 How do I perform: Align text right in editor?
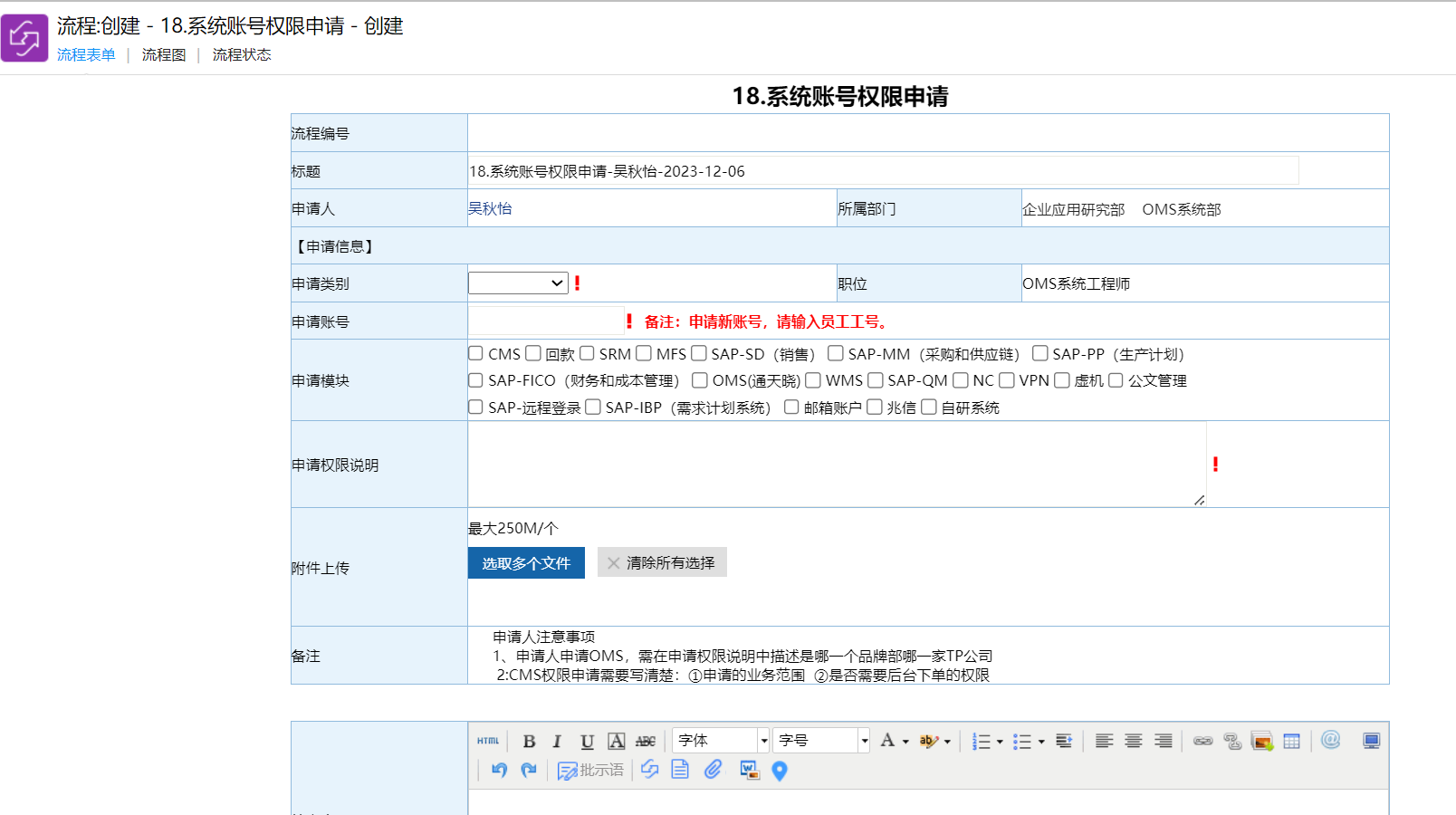(x=1164, y=741)
